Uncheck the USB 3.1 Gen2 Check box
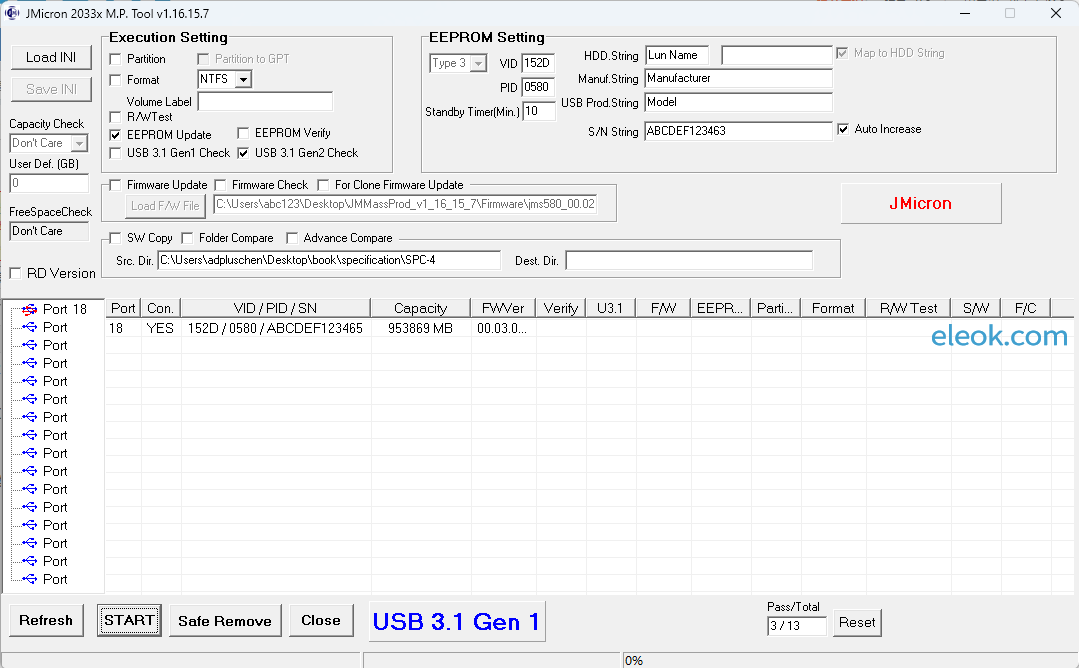 click(243, 153)
